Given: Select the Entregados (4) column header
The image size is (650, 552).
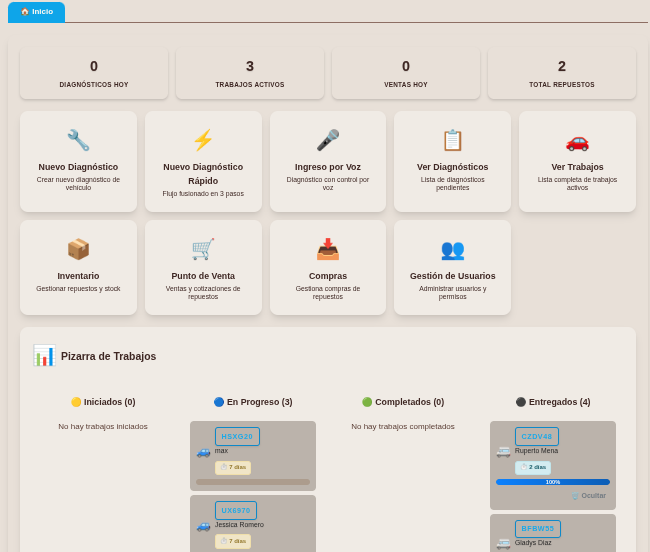Looking at the screenshot, I should pos(553,402).
